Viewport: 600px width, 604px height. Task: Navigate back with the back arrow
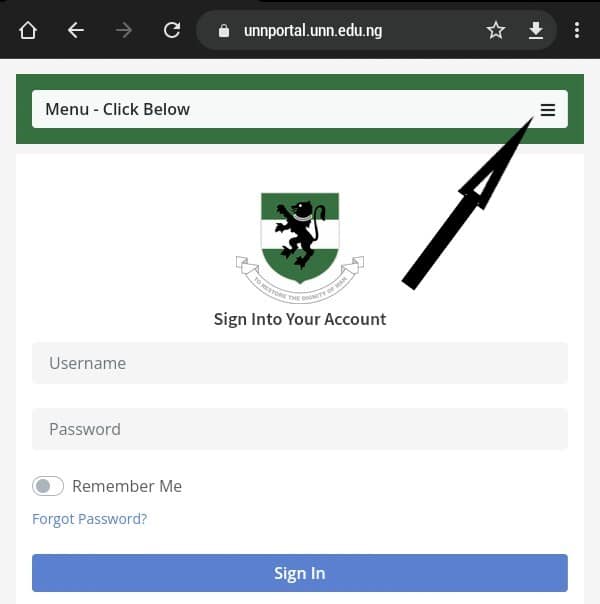point(75,30)
